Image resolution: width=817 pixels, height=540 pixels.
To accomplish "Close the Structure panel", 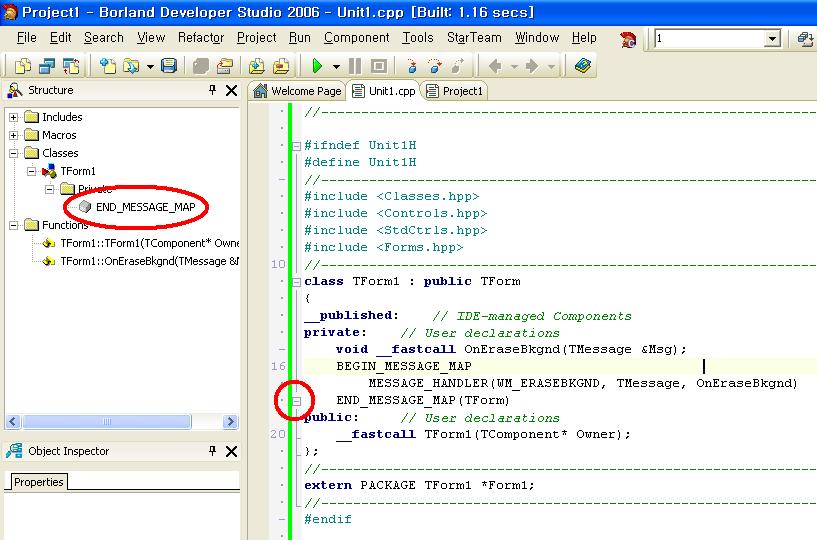I will click(231, 90).
